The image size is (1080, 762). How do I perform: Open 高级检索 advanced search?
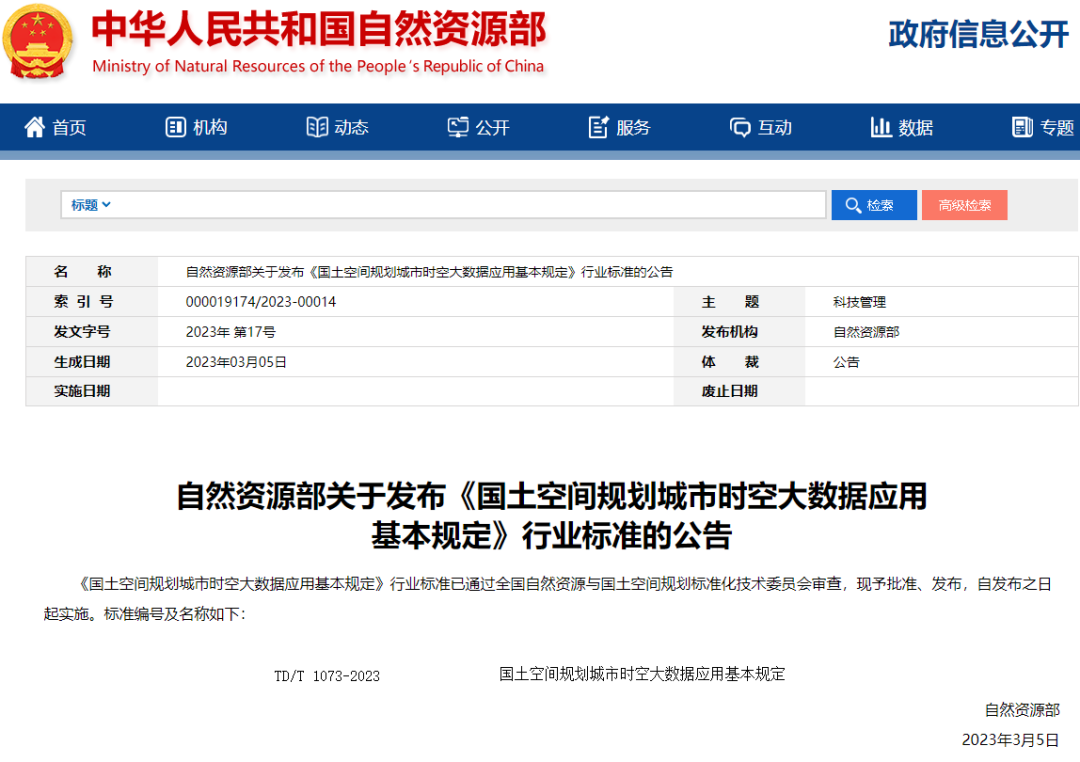tap(964, 205)
